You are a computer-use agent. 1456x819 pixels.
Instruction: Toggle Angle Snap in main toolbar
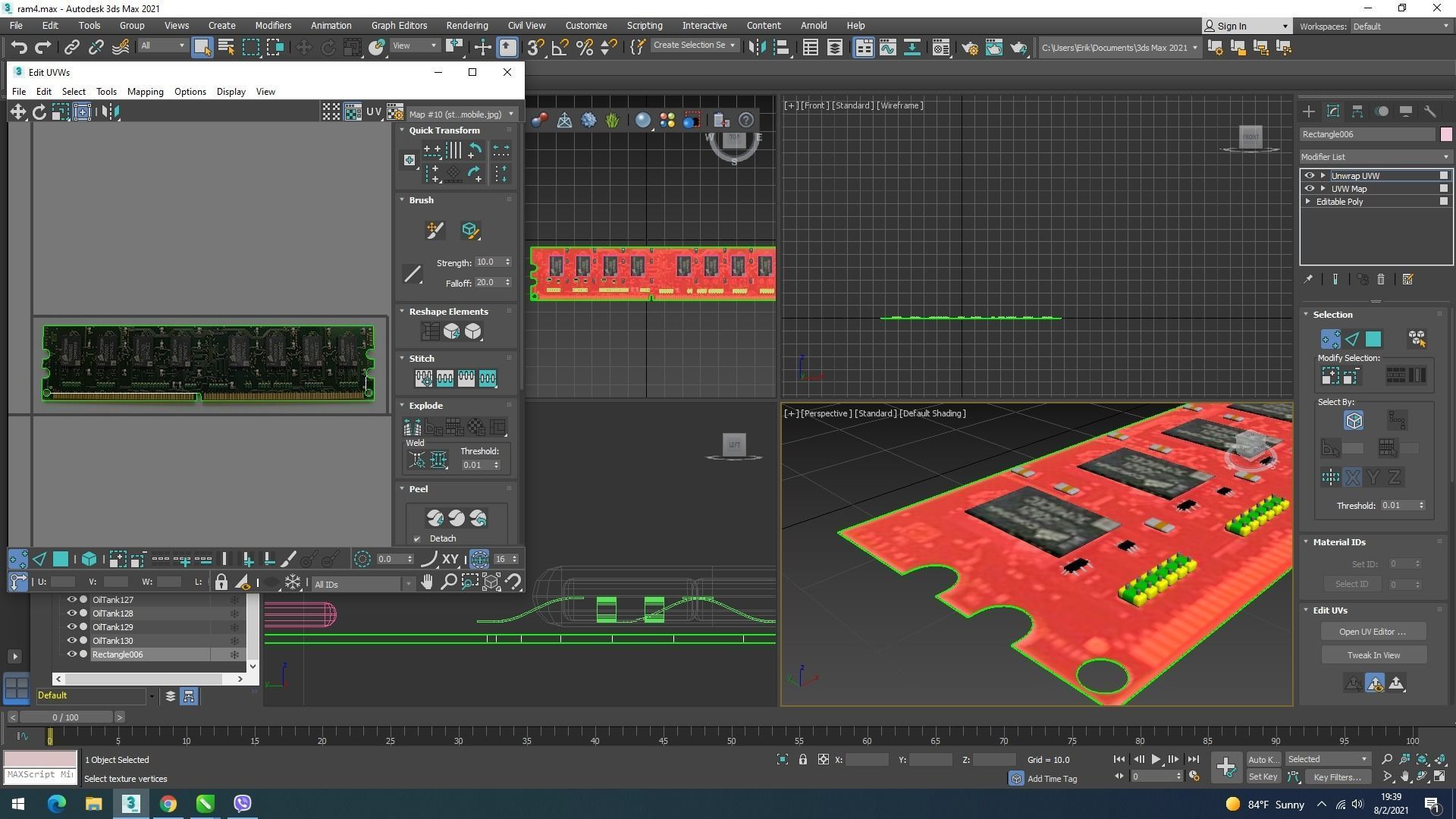click(x=560, y=47)
